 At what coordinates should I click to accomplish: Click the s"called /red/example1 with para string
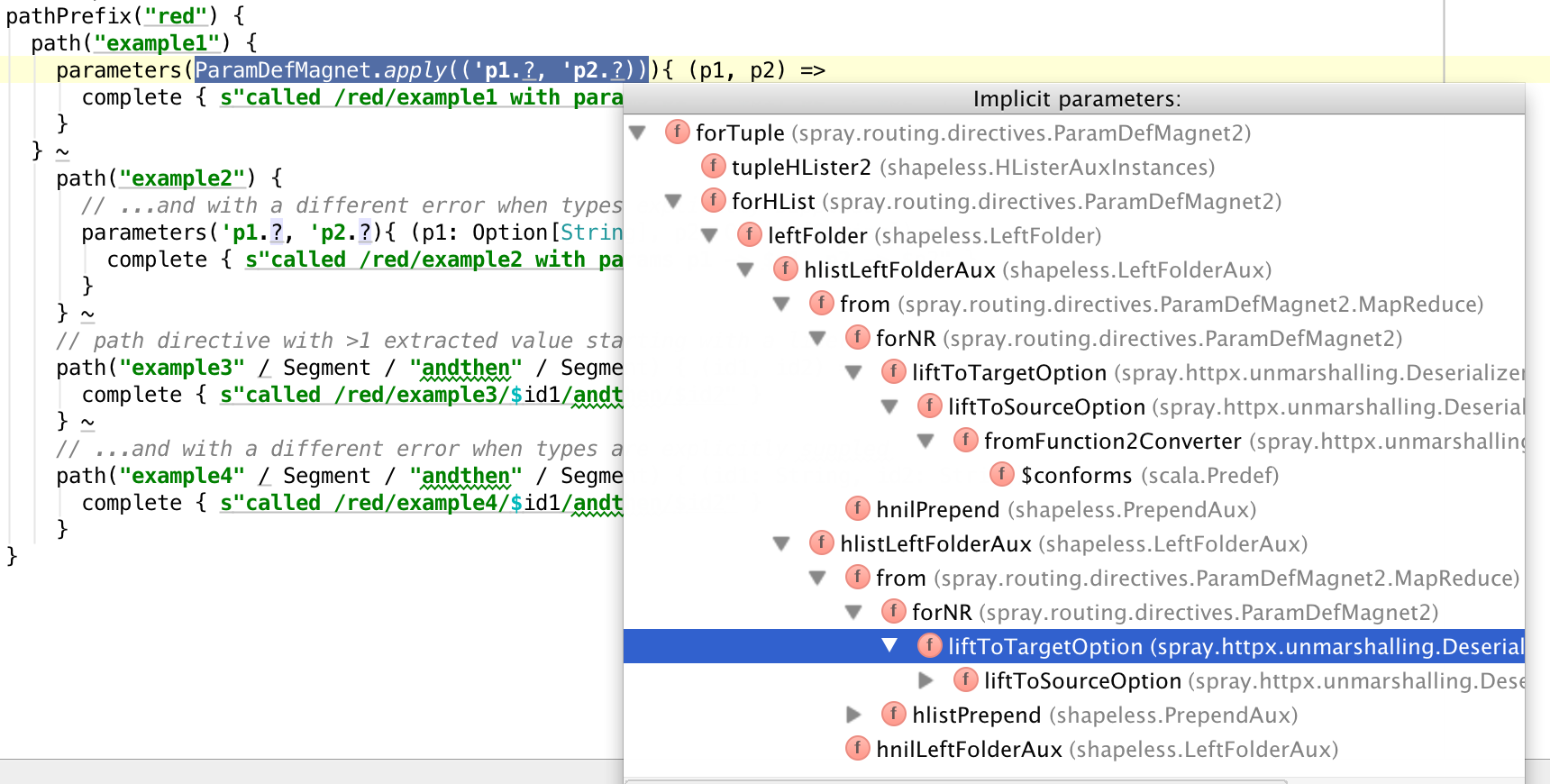pos(422,96)
